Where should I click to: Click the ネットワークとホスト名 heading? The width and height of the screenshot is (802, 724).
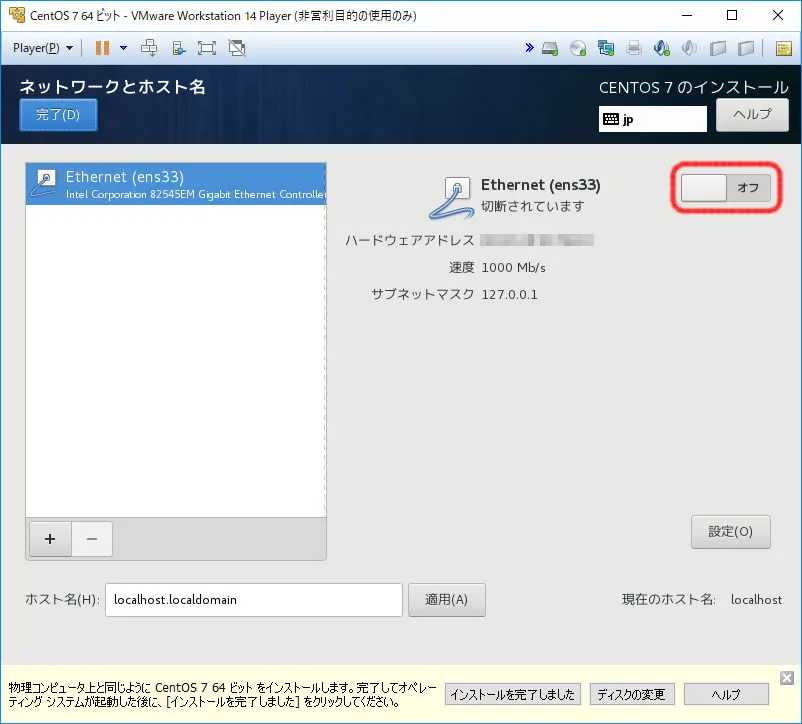coord(112,86)
